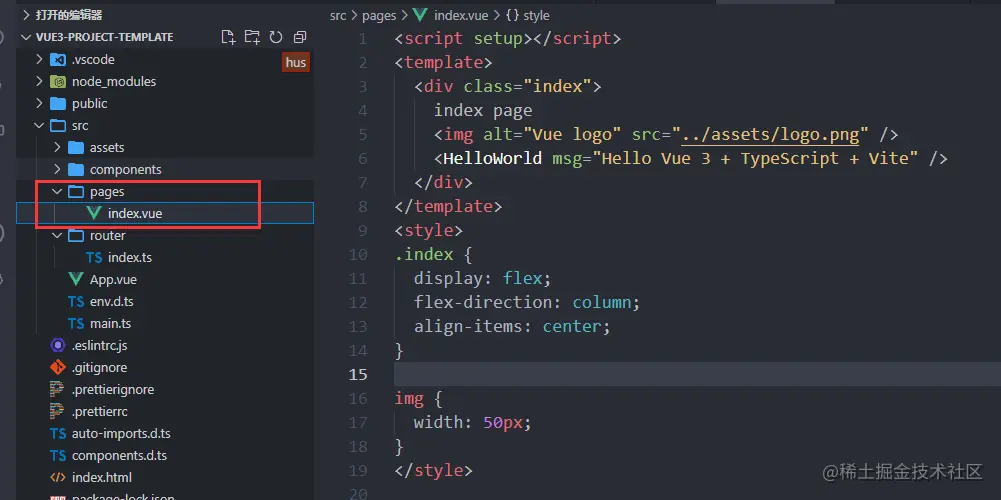Image resolution: width=1001 pixels, height=500 pixels.
Task: Click the hus badge in explorer
Action: coord(296,62)
